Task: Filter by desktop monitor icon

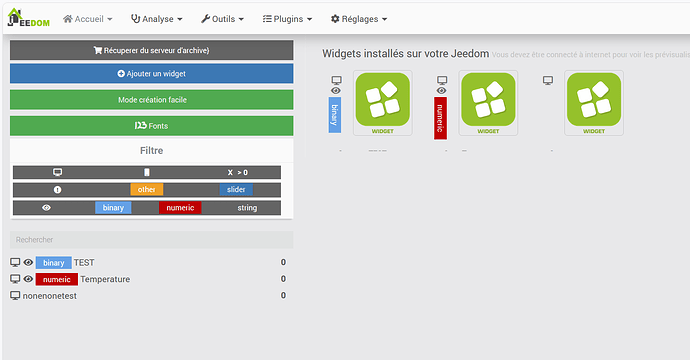Action: pyautogui.click(x=57, y=172)
